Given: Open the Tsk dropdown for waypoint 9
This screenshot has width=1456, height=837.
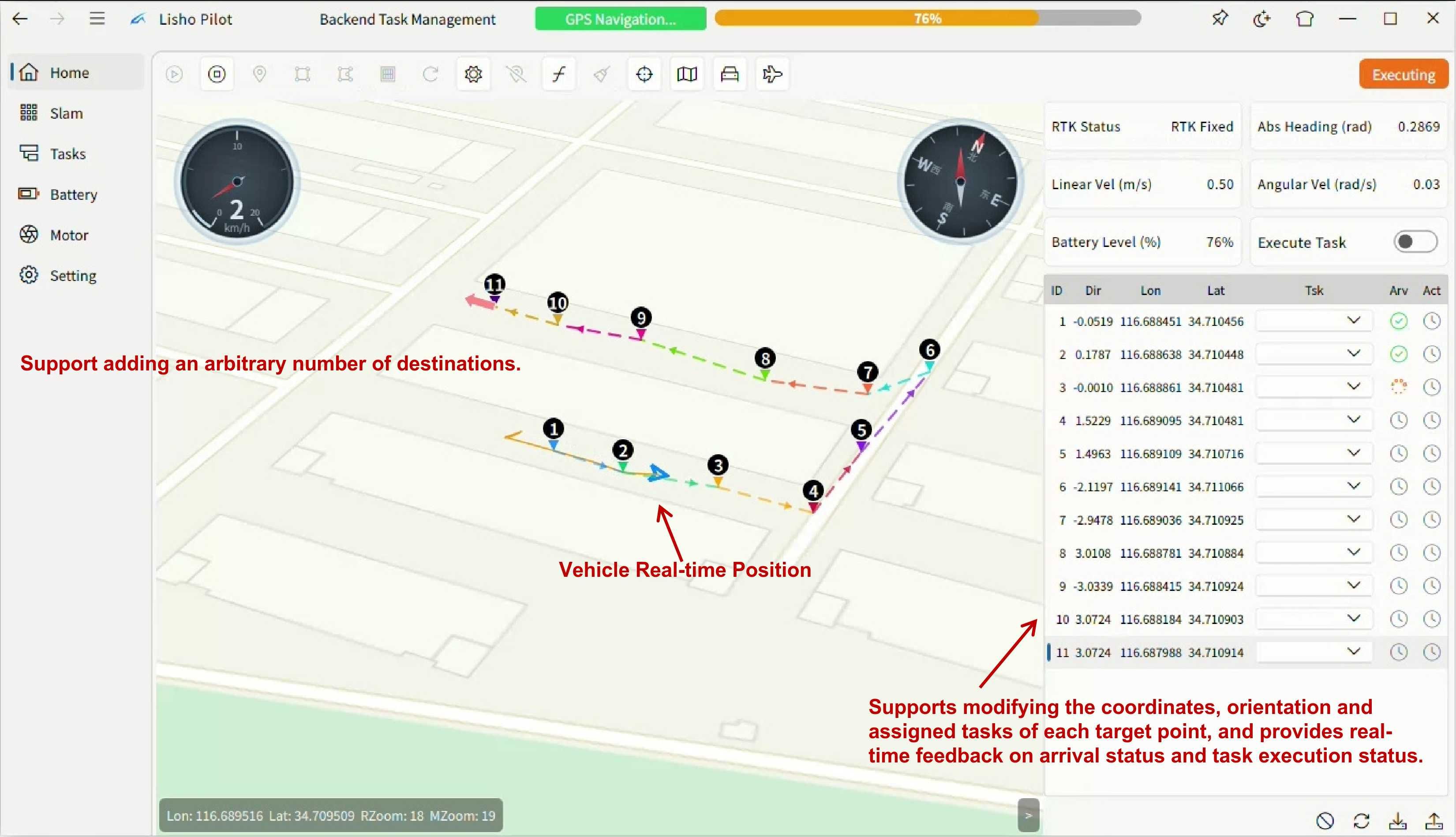Looking at the screenshot, I should 1314,586.
